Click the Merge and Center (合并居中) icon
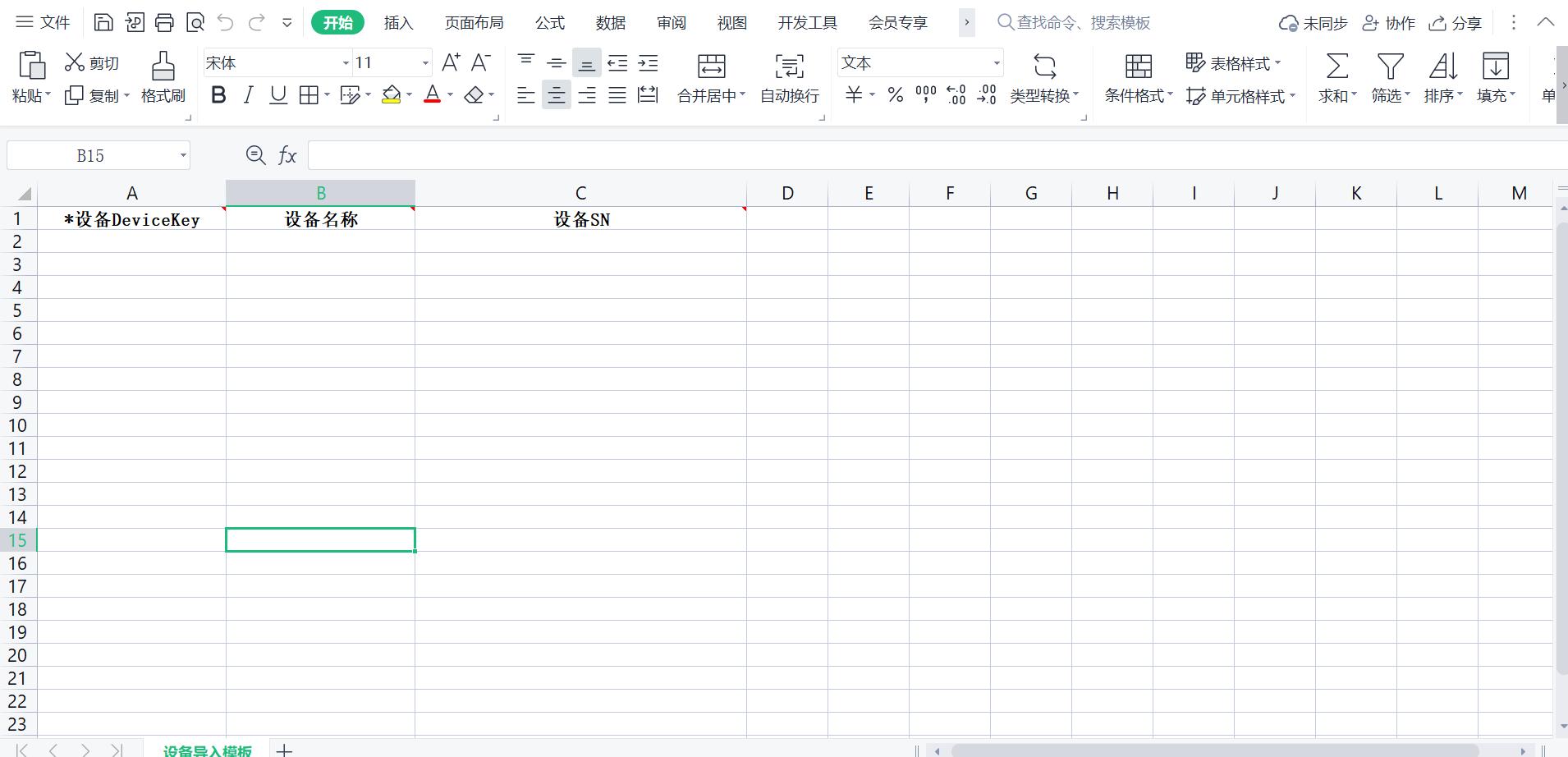 711,67
